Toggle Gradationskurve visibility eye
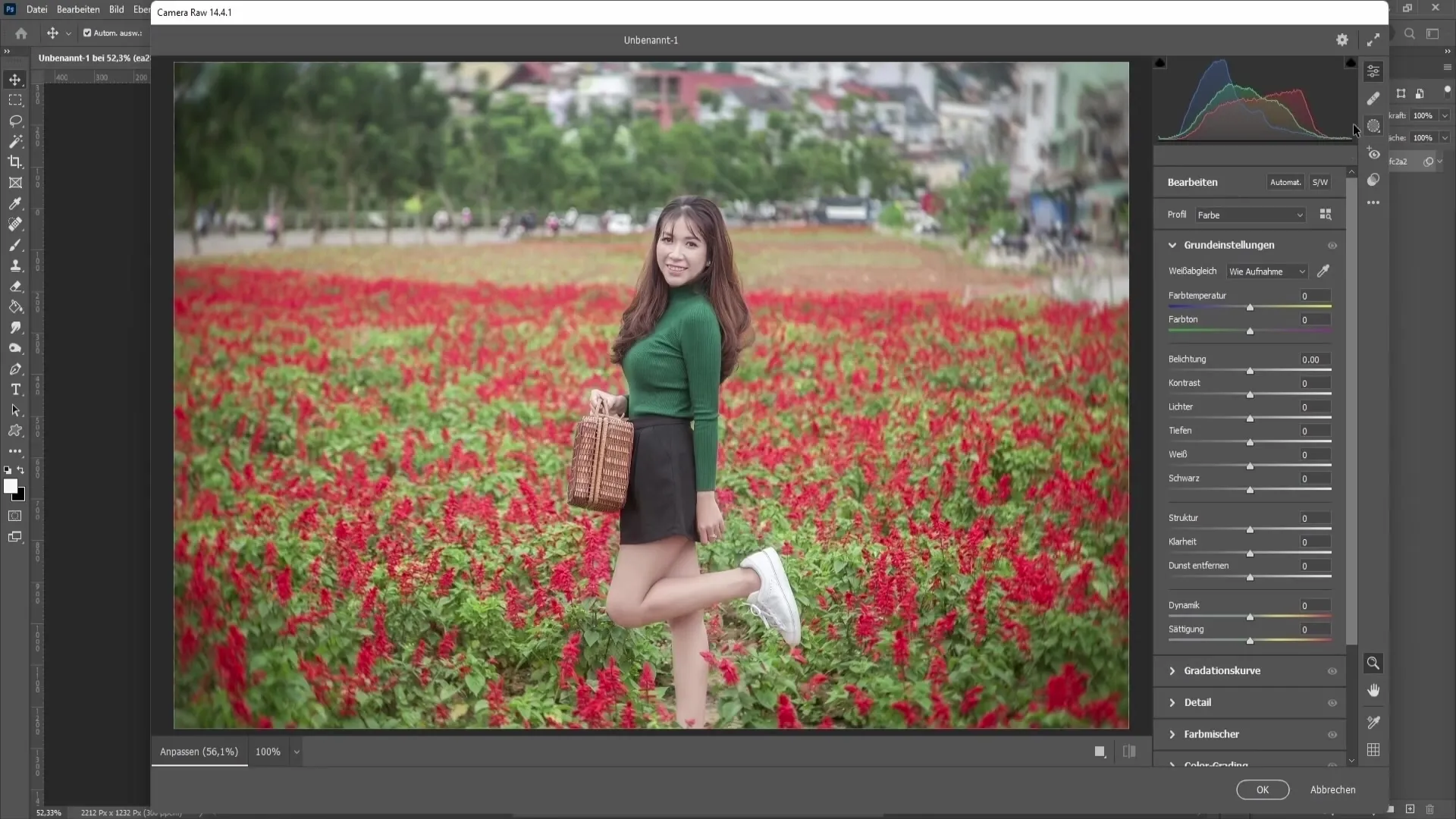 [x=1332, y=671]
